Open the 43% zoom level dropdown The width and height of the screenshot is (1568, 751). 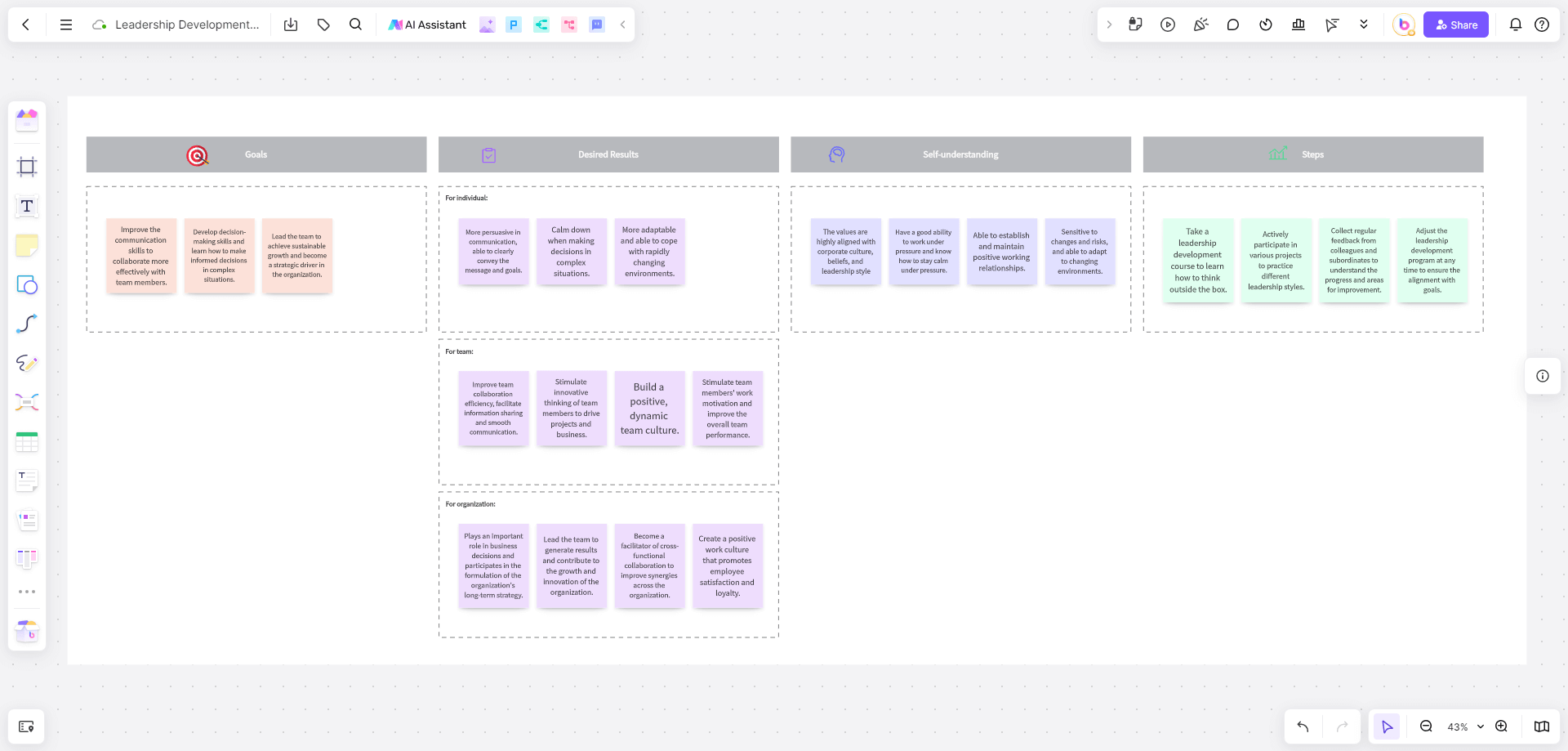coord(1465,726)
